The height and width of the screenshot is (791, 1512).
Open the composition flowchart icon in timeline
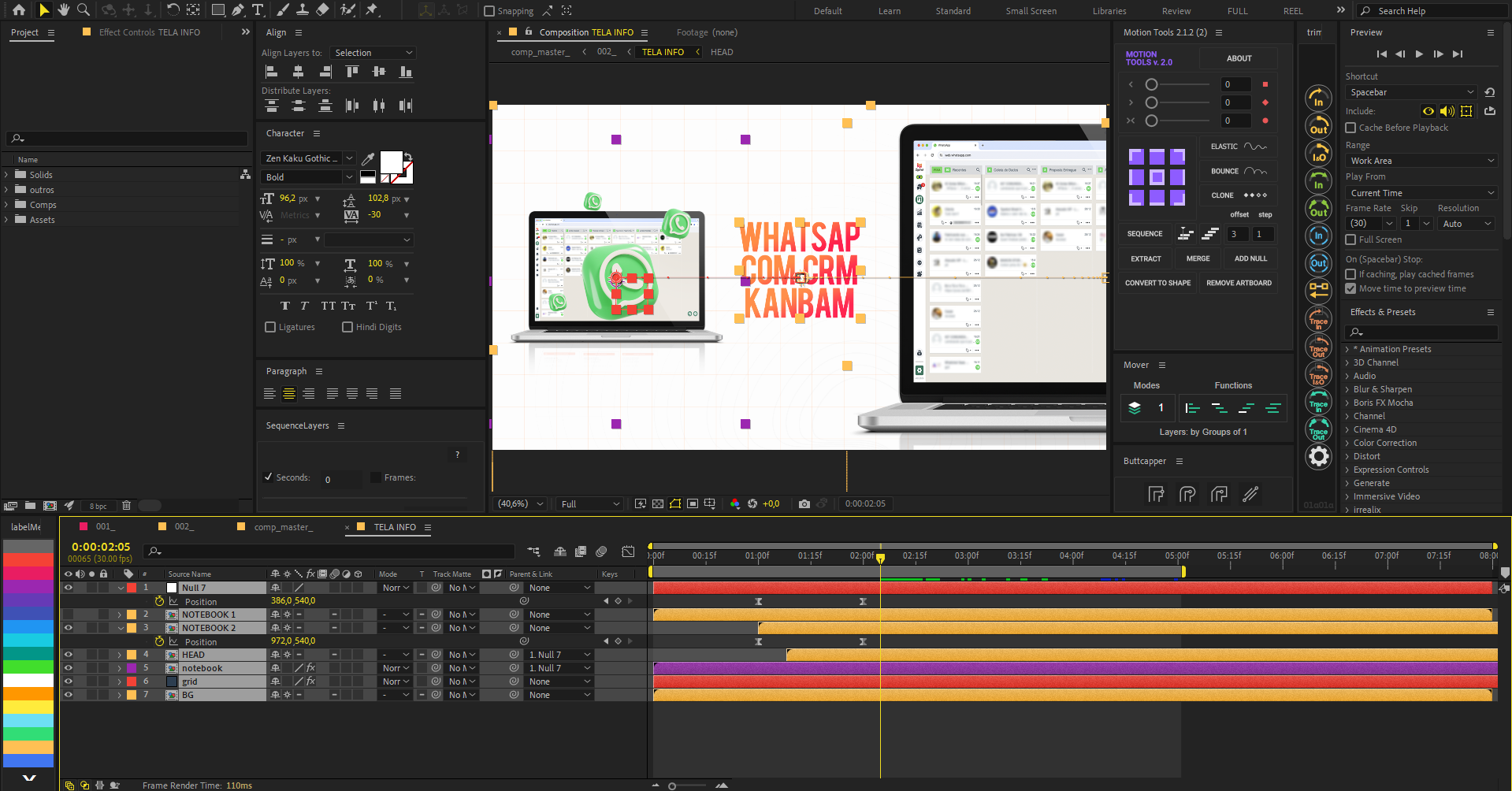tap(533, 551)
